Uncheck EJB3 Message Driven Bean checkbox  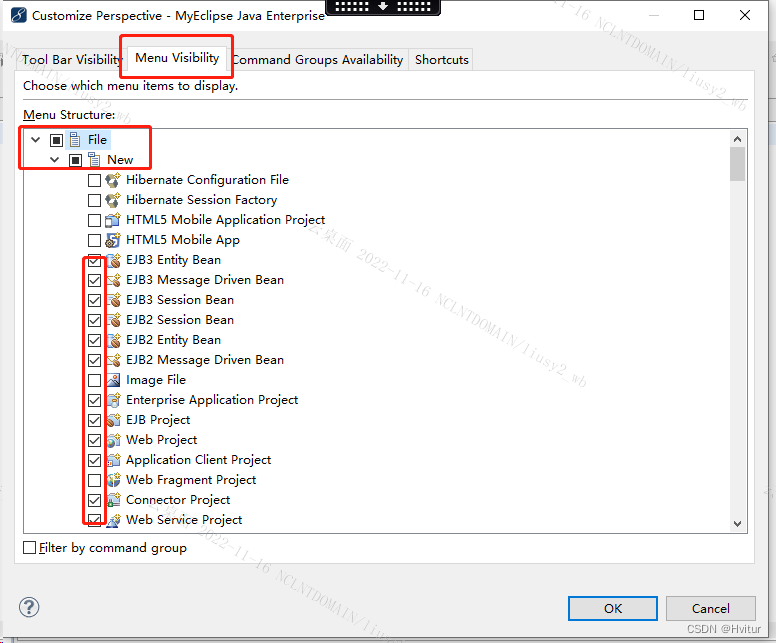click(94, 280)
